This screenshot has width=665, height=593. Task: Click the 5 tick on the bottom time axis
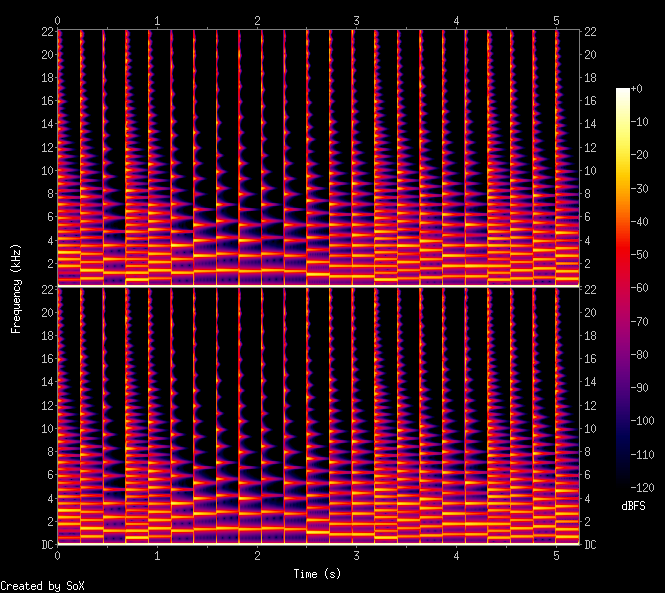(556, 554)
